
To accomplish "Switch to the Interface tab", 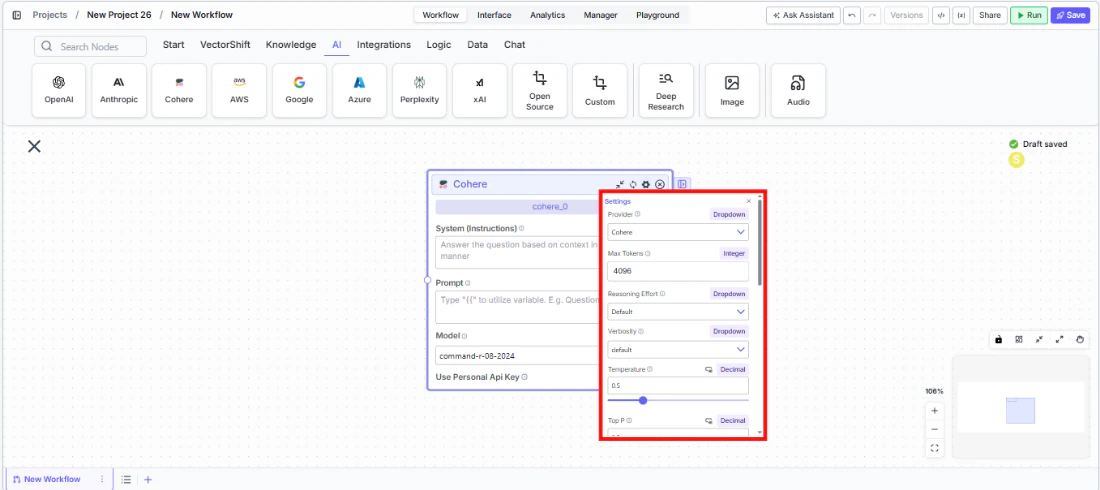I will click(x=494, y=15).
